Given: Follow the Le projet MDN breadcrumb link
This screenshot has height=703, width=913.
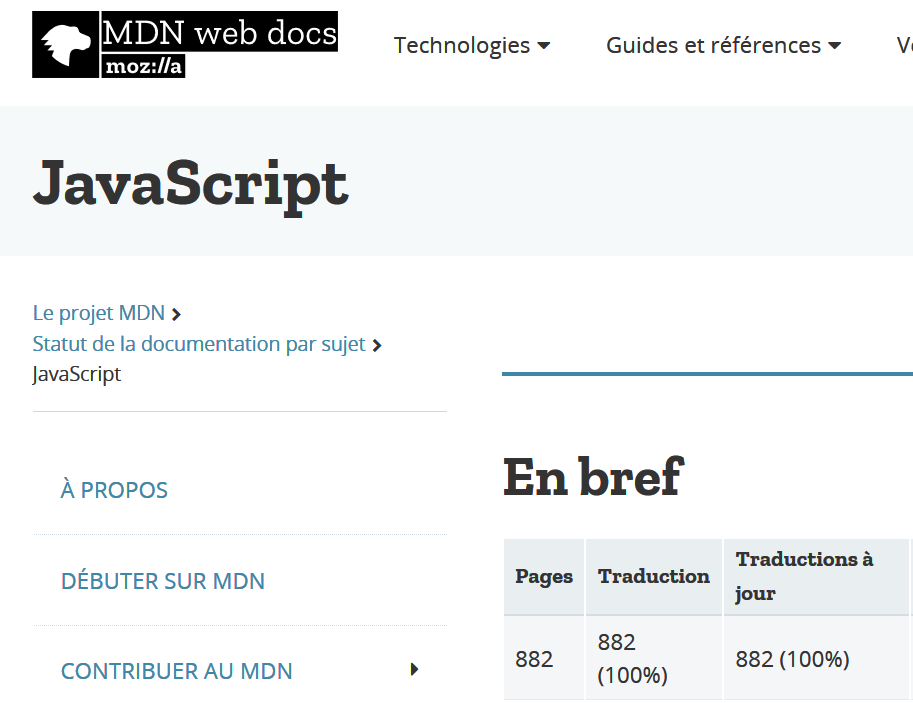Looking at the screenshot, I should (x=99, y=313).
